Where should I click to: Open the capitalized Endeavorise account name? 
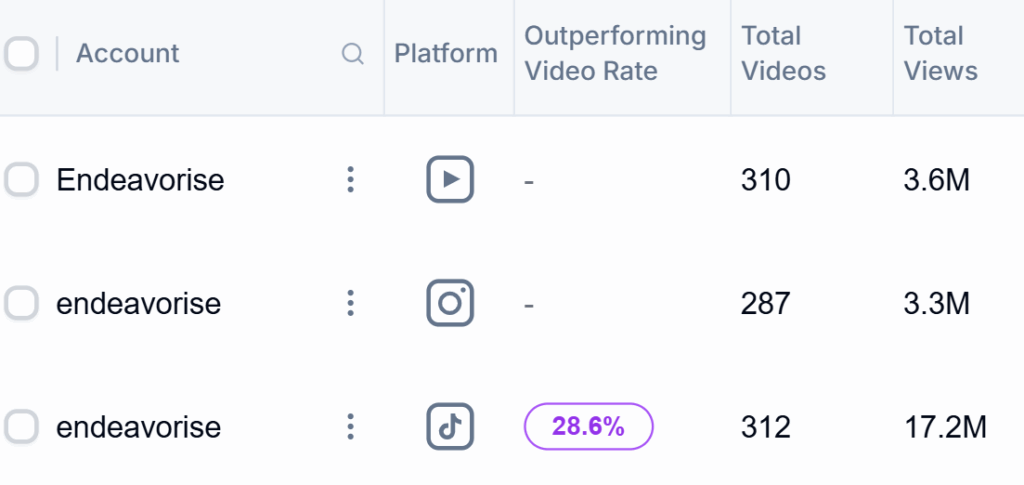pos(140,180)
